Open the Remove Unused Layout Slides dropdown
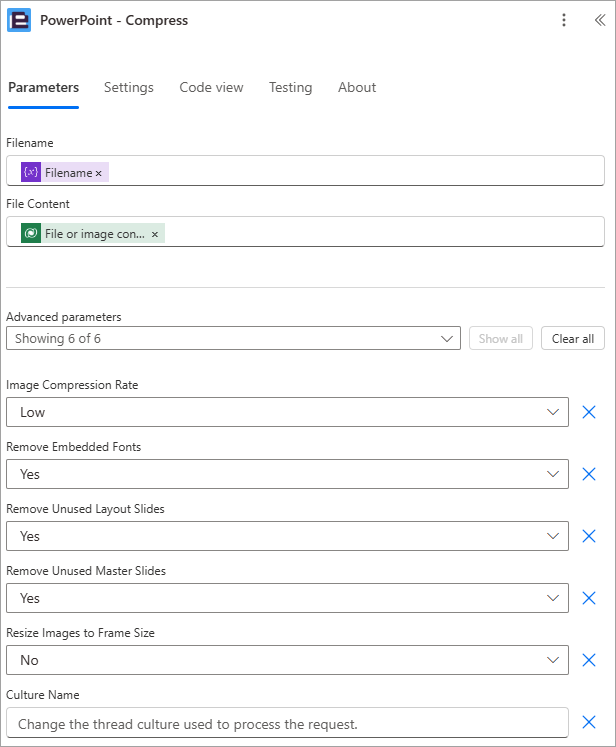This screenshot has height=747, width=616. click(287, 536)
